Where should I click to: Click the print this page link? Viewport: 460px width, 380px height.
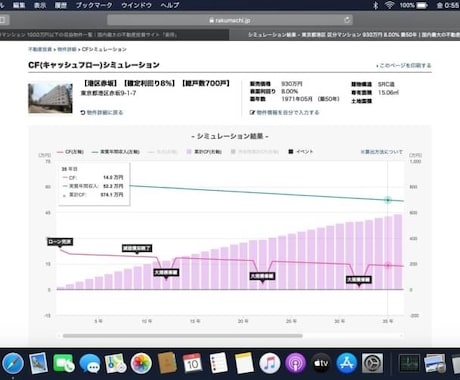click(x=404, y=65)
